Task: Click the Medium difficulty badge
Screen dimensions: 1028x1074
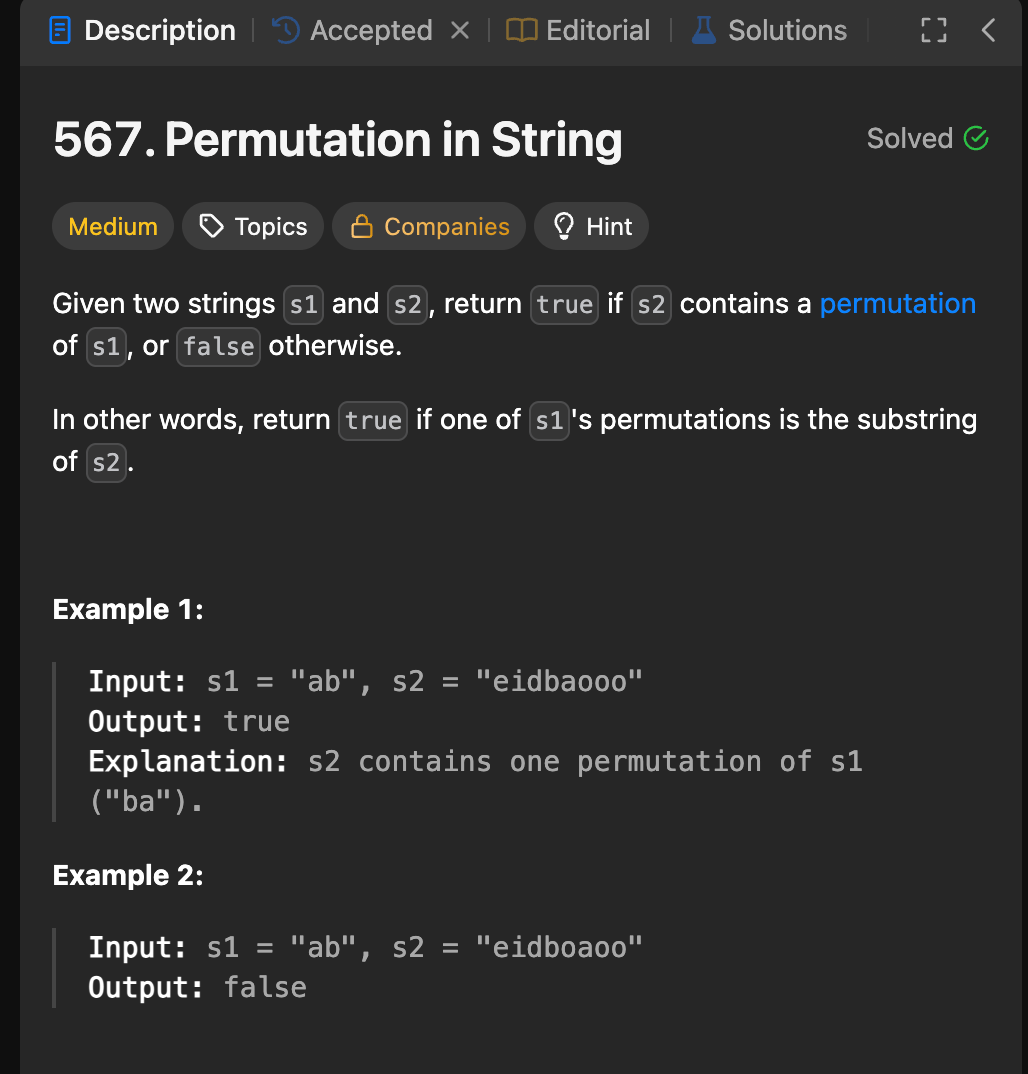Action: point(113,226)
